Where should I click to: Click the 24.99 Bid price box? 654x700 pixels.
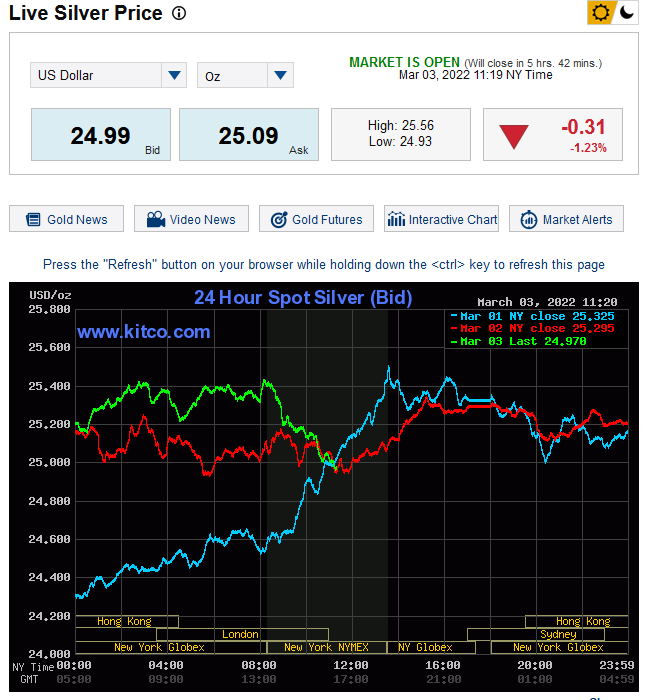pyautogui.click(x=101, y=134)
